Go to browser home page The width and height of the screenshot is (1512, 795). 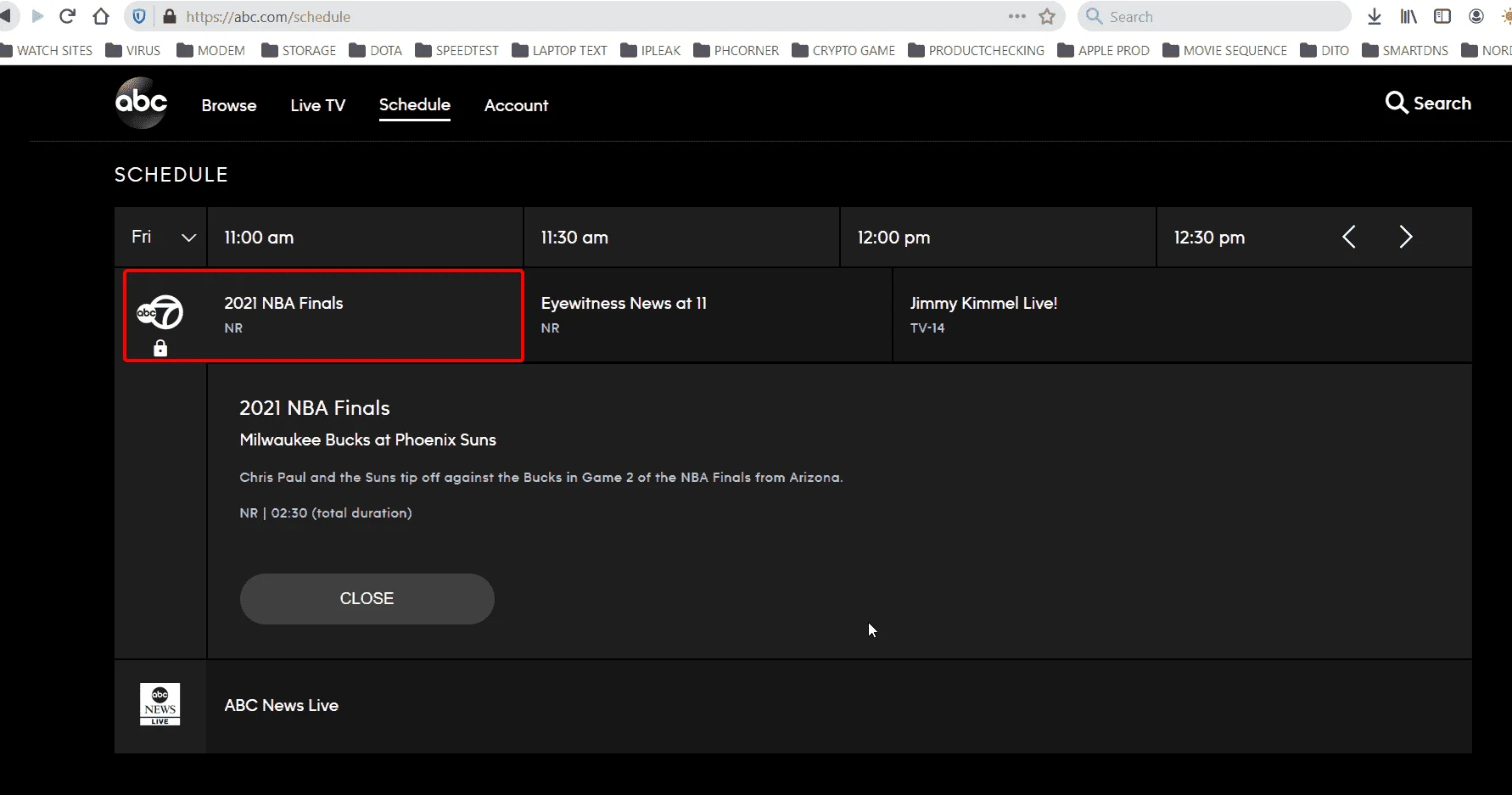(x=101, y=16)
